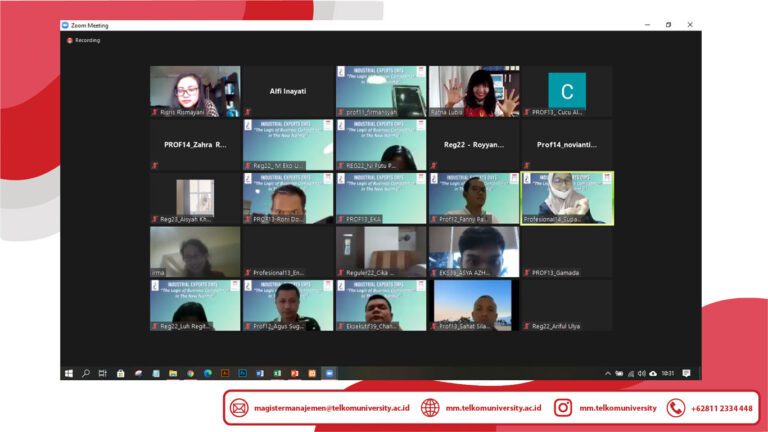The image size is (768, 432).
Task: Click the globe website icon in the footer
Action: 430,408
